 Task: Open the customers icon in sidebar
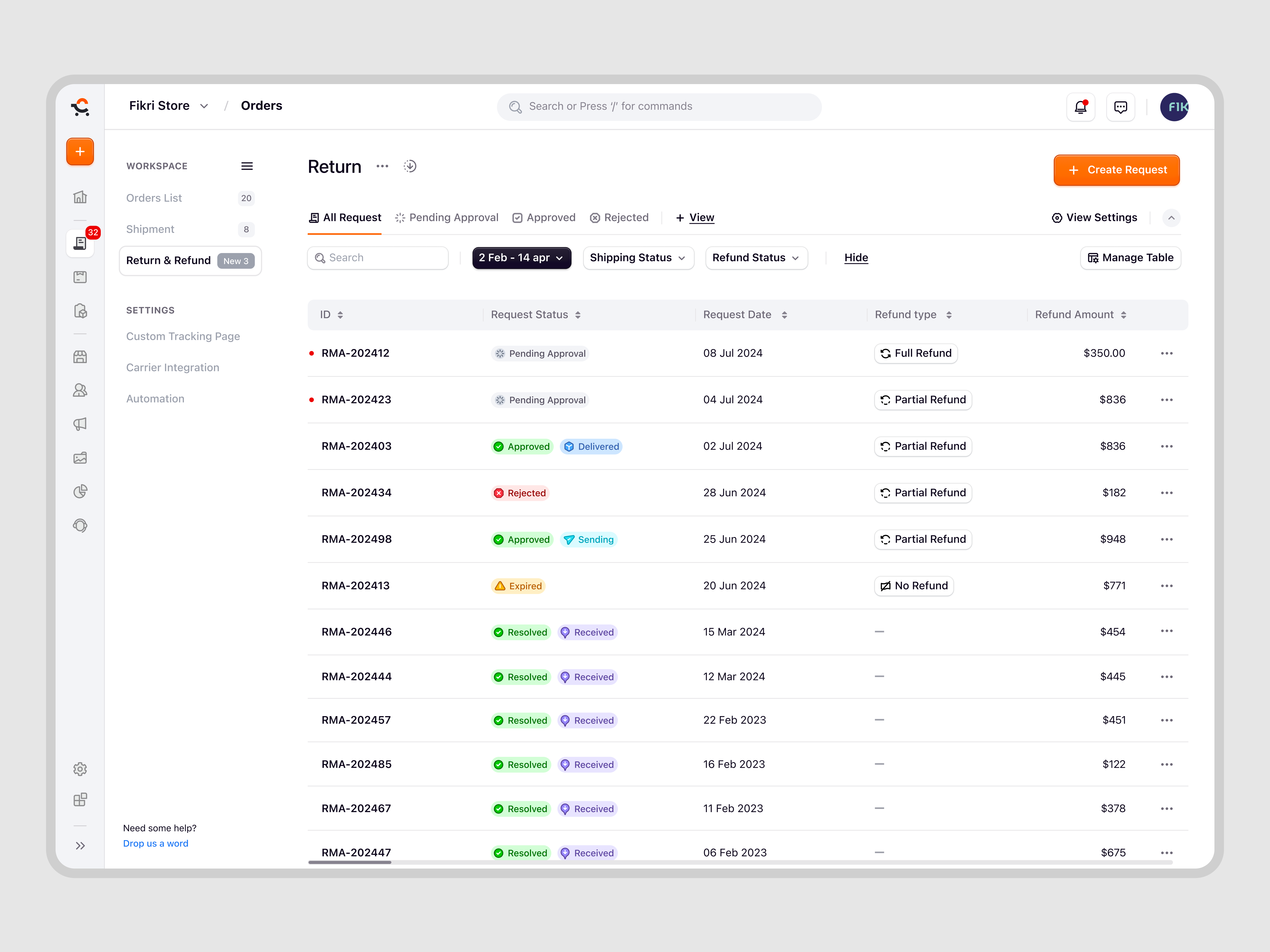tap(80, 390)
